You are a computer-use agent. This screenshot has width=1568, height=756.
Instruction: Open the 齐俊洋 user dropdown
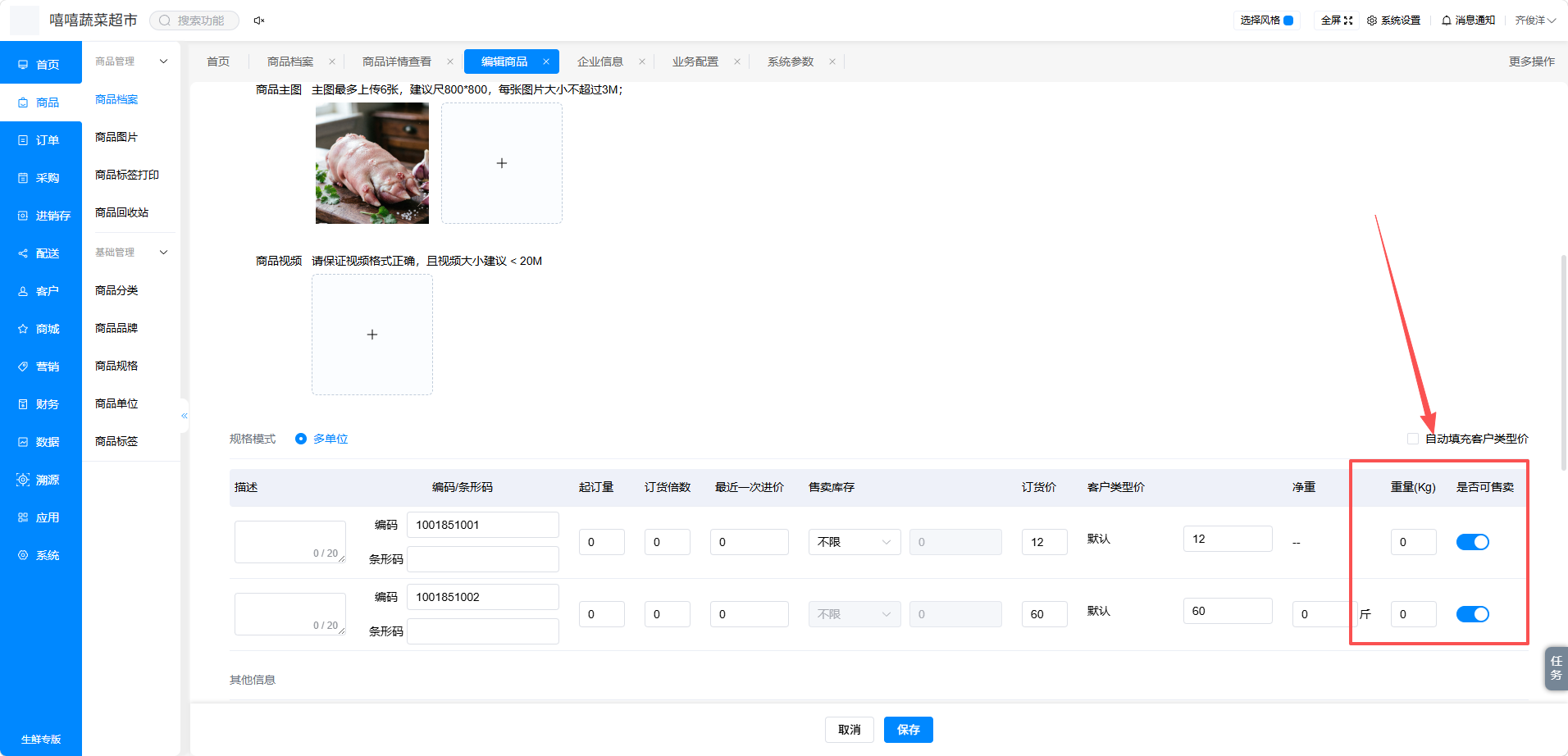[x=1535, y=20]
